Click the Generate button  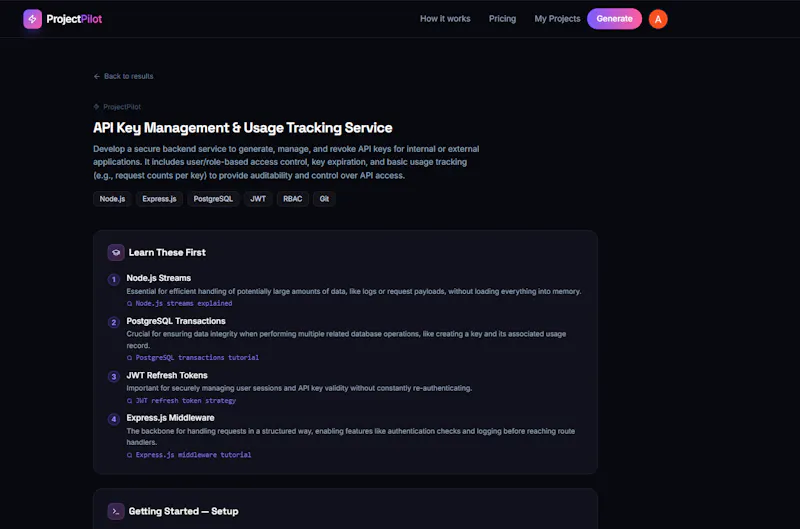(x=614, y=19)
